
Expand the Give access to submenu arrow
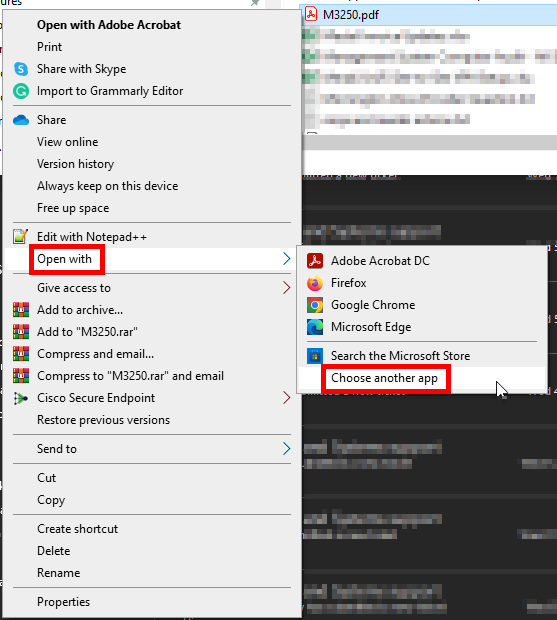coord(287,287)
